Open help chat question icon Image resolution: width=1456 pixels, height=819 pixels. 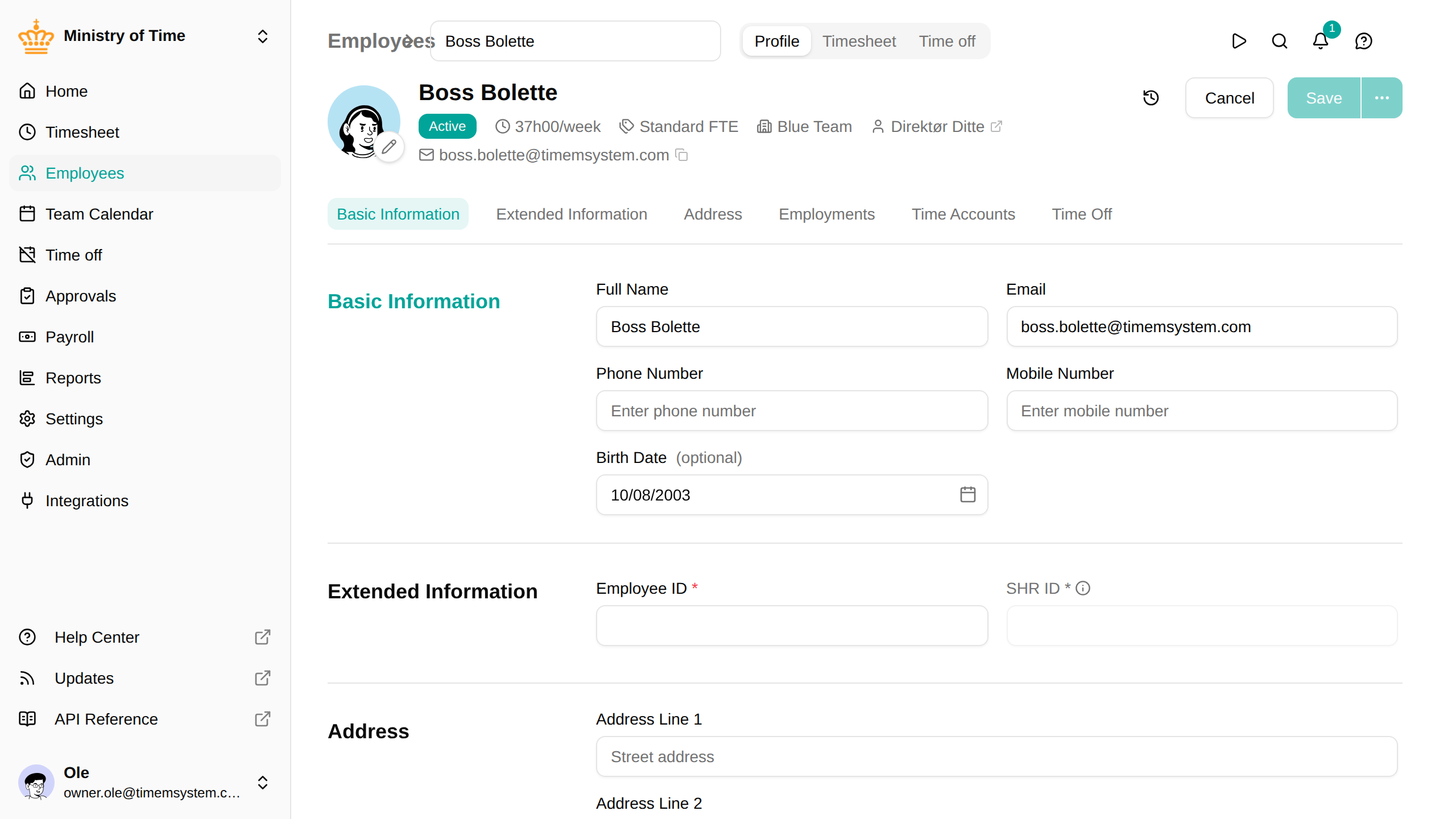(x=1364, y=41)
